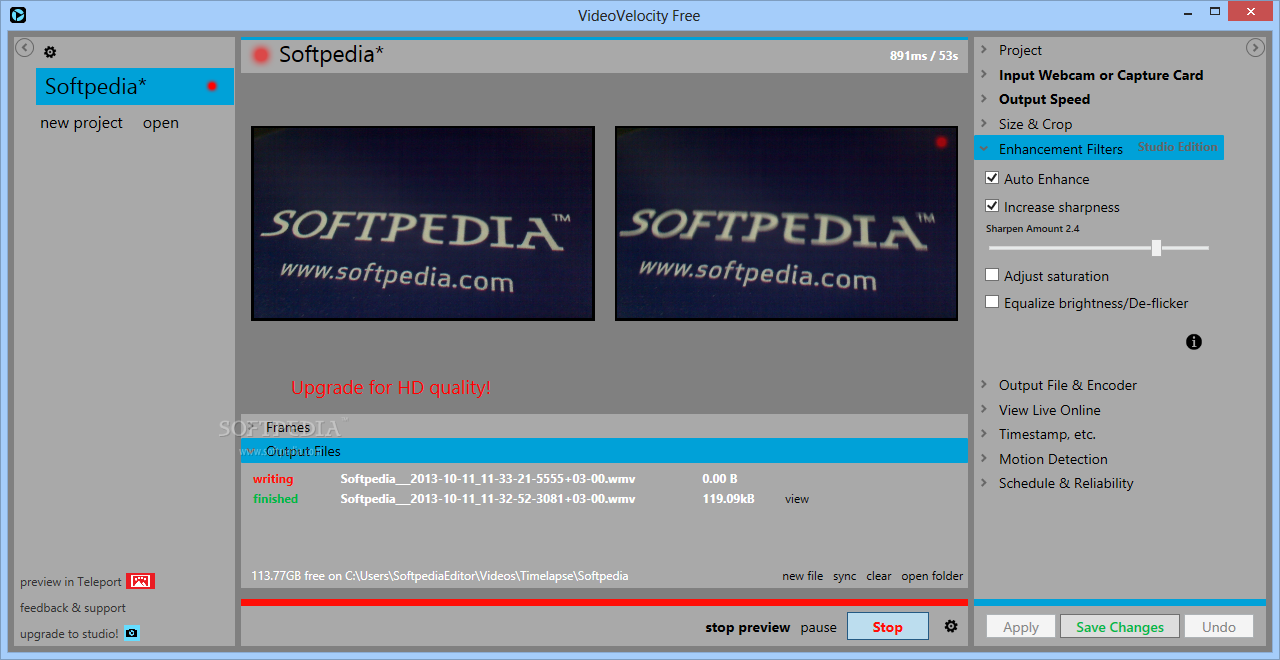Uncheck Increase sharpness
Viewport: 1280px width, 660px height.
click(x=992, y=206)
